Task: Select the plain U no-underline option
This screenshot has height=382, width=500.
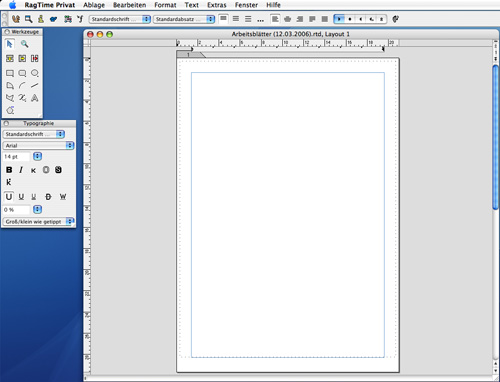Action: point(9,197)
